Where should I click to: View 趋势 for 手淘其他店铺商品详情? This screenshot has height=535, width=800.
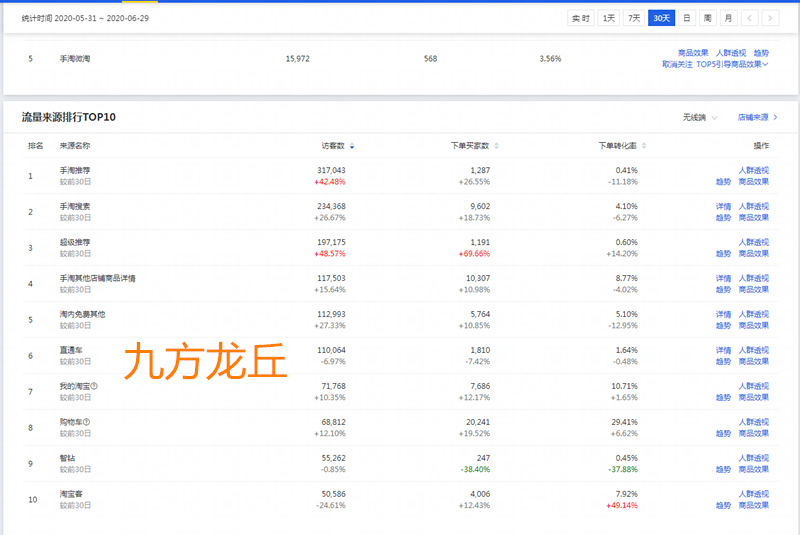[723, 290]
